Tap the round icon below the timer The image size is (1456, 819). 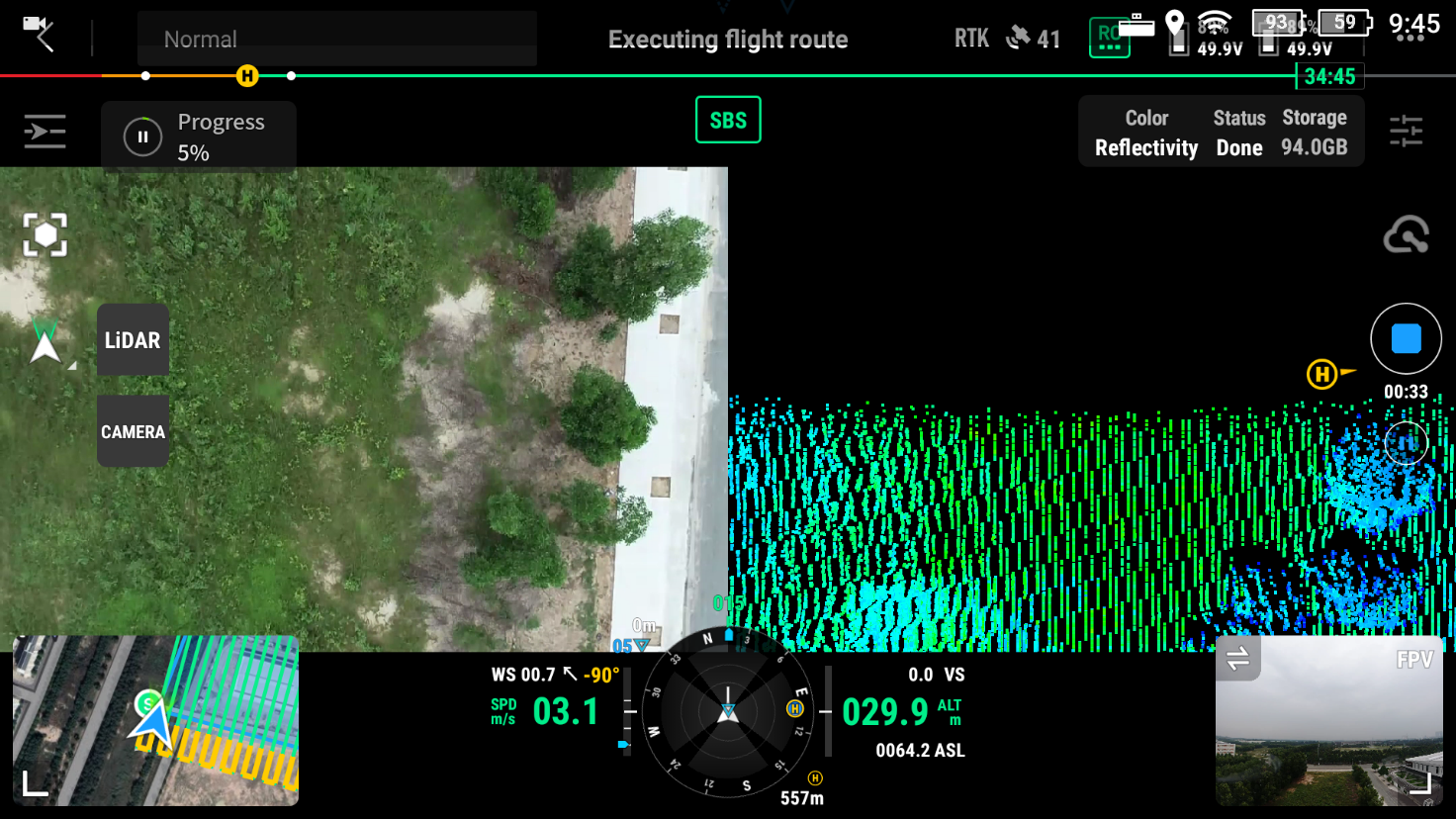coord(1406,443)
